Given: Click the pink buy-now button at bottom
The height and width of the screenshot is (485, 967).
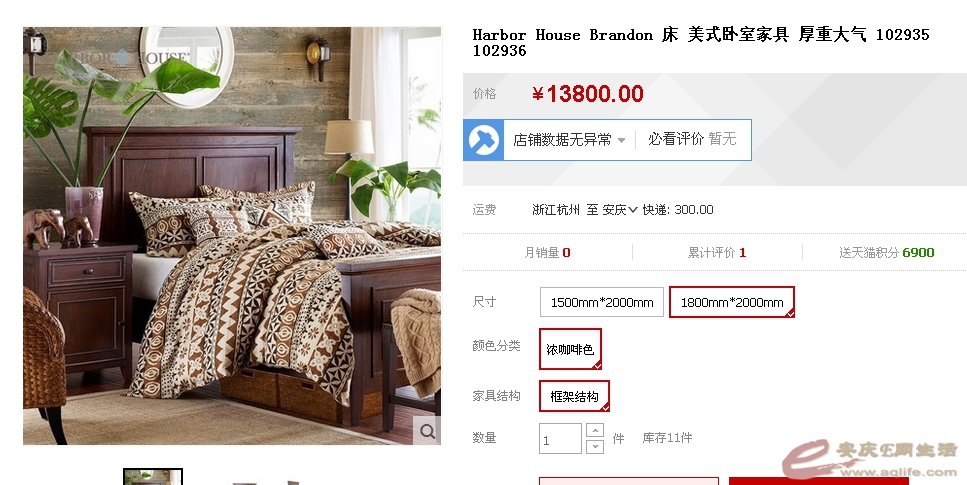Looking at the screenshot, I should point(629,481).
